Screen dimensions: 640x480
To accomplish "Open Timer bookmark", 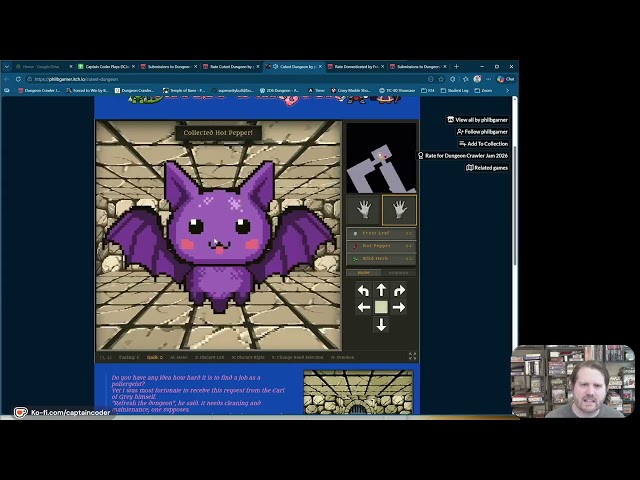I will click(x=317, y=91).
